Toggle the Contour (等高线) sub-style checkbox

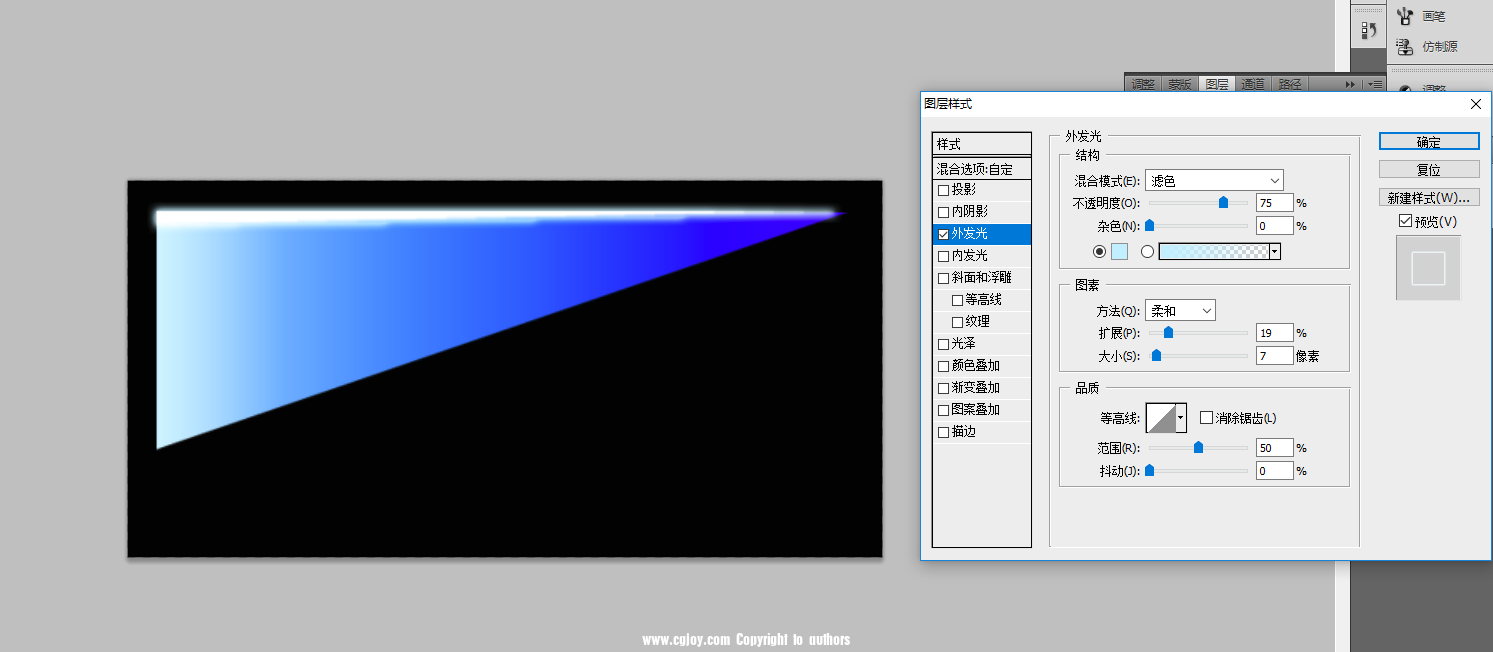tap(957, 300)
